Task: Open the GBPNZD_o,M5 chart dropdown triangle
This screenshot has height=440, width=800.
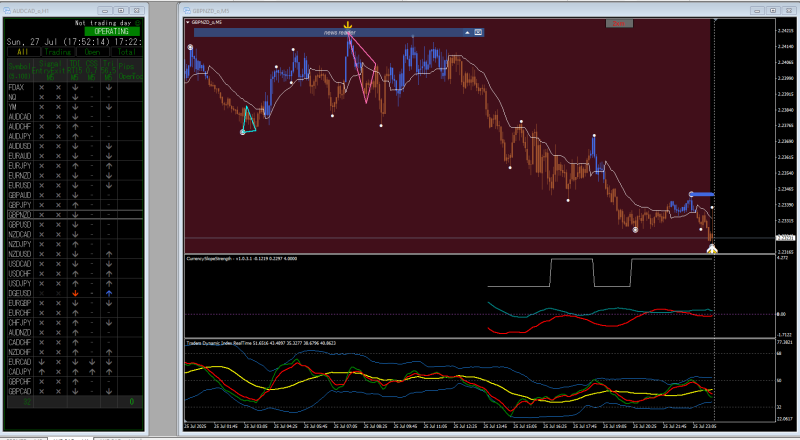Action: pos(188,22)
